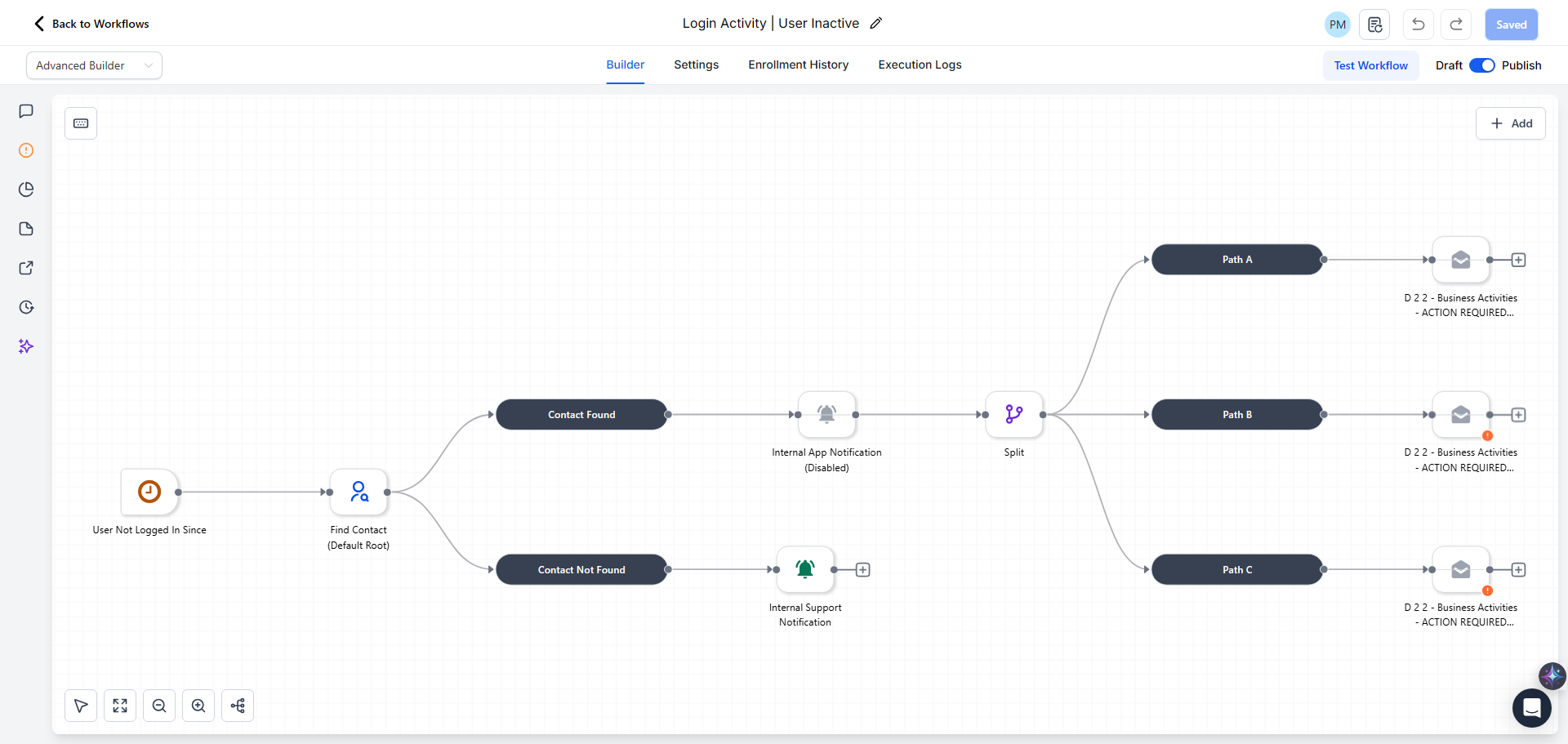This screenshot has height=744, width=1568.
Task: Add step after Internal Support Notification
Action: pos(862,569)
